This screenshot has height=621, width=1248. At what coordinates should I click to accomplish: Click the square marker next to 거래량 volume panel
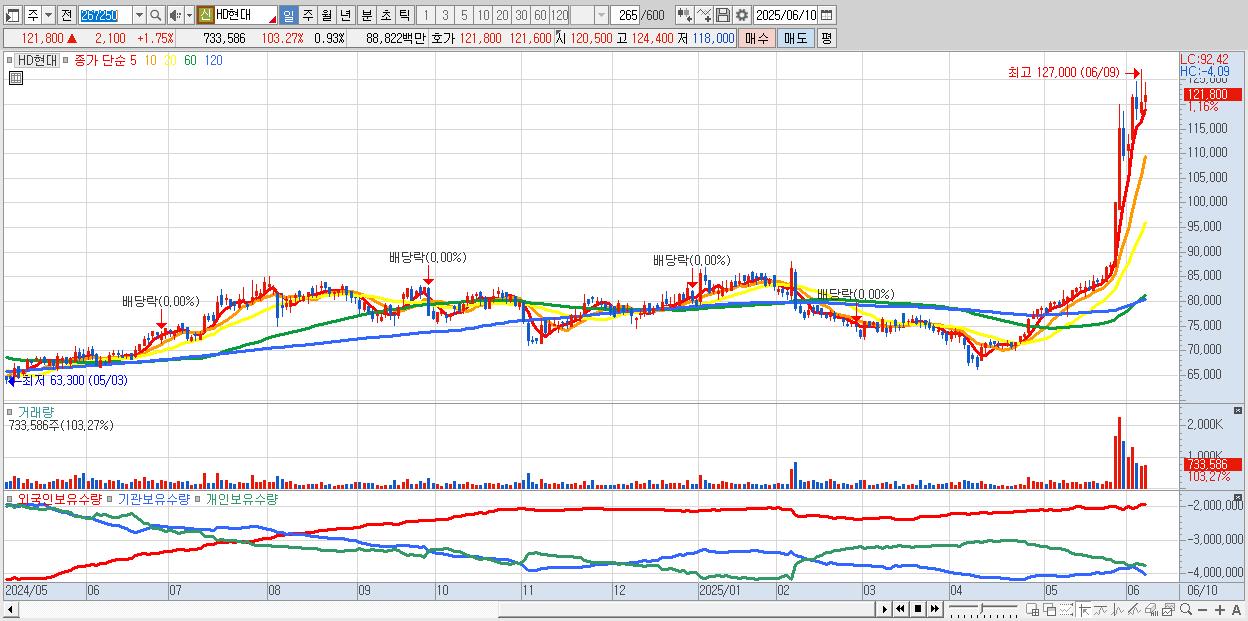[10, 411]
